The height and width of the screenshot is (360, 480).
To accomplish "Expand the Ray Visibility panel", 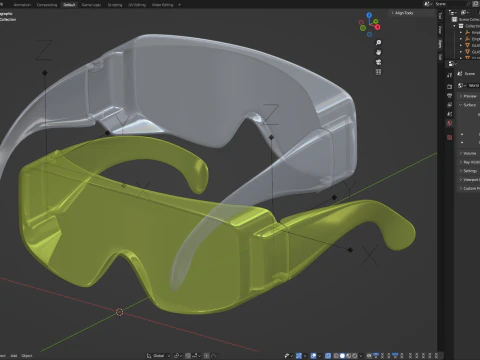I will click(469, 162).
